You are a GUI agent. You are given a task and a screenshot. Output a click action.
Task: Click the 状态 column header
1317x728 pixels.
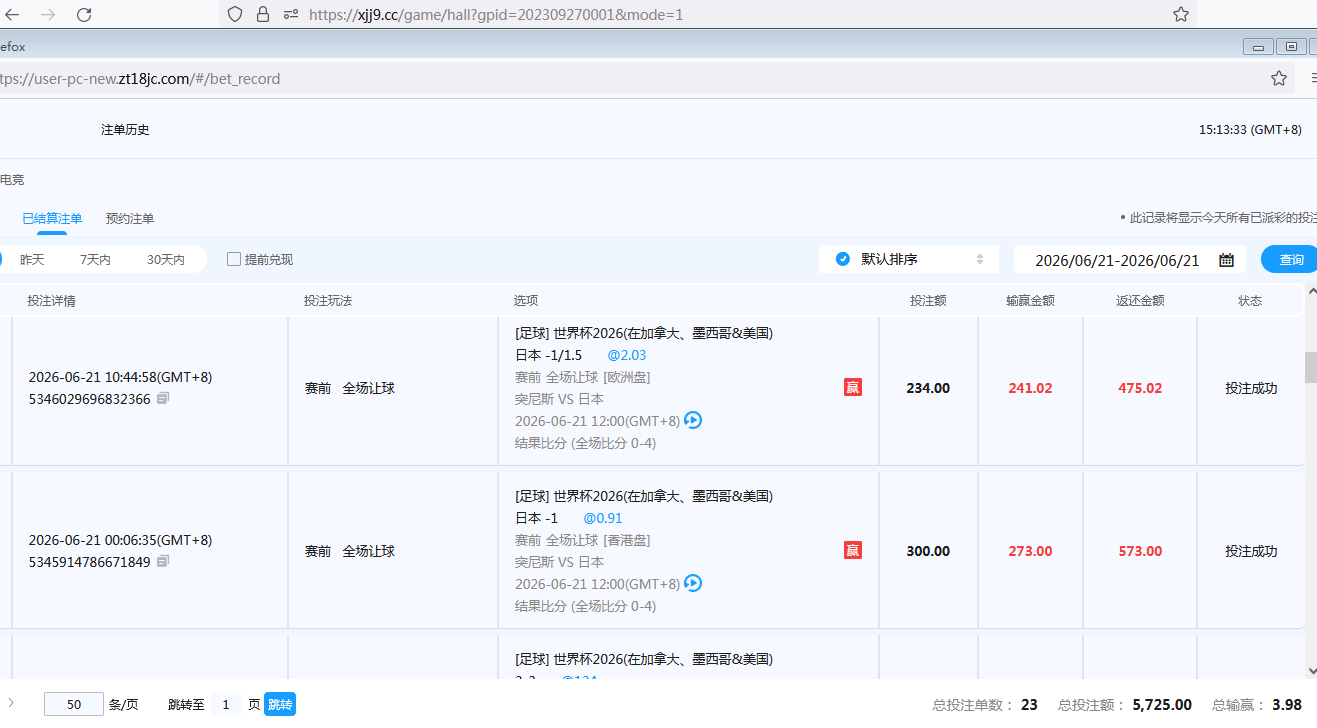1250,301
